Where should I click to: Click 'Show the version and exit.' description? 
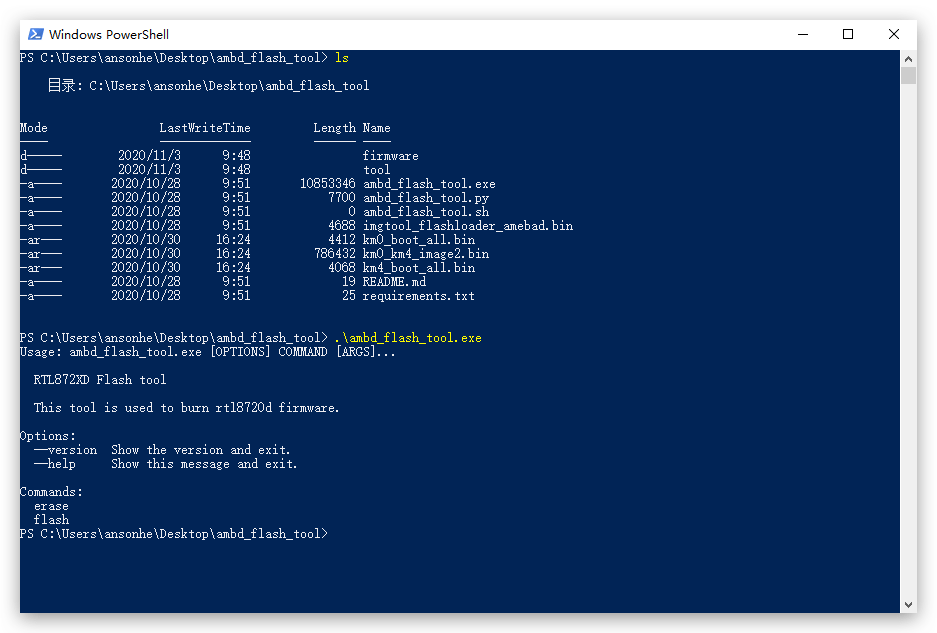click(201, 450)
